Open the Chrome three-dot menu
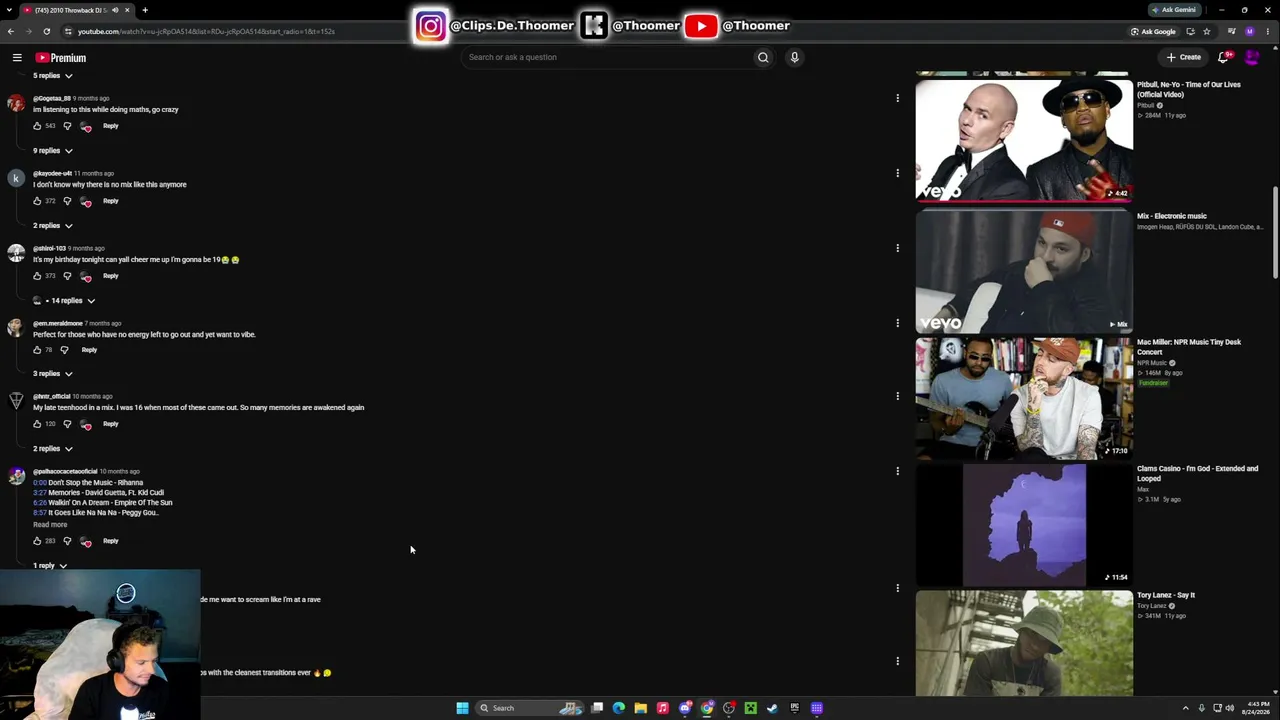The width and height of the screenshot is (1280, 720). point(1268,31)
